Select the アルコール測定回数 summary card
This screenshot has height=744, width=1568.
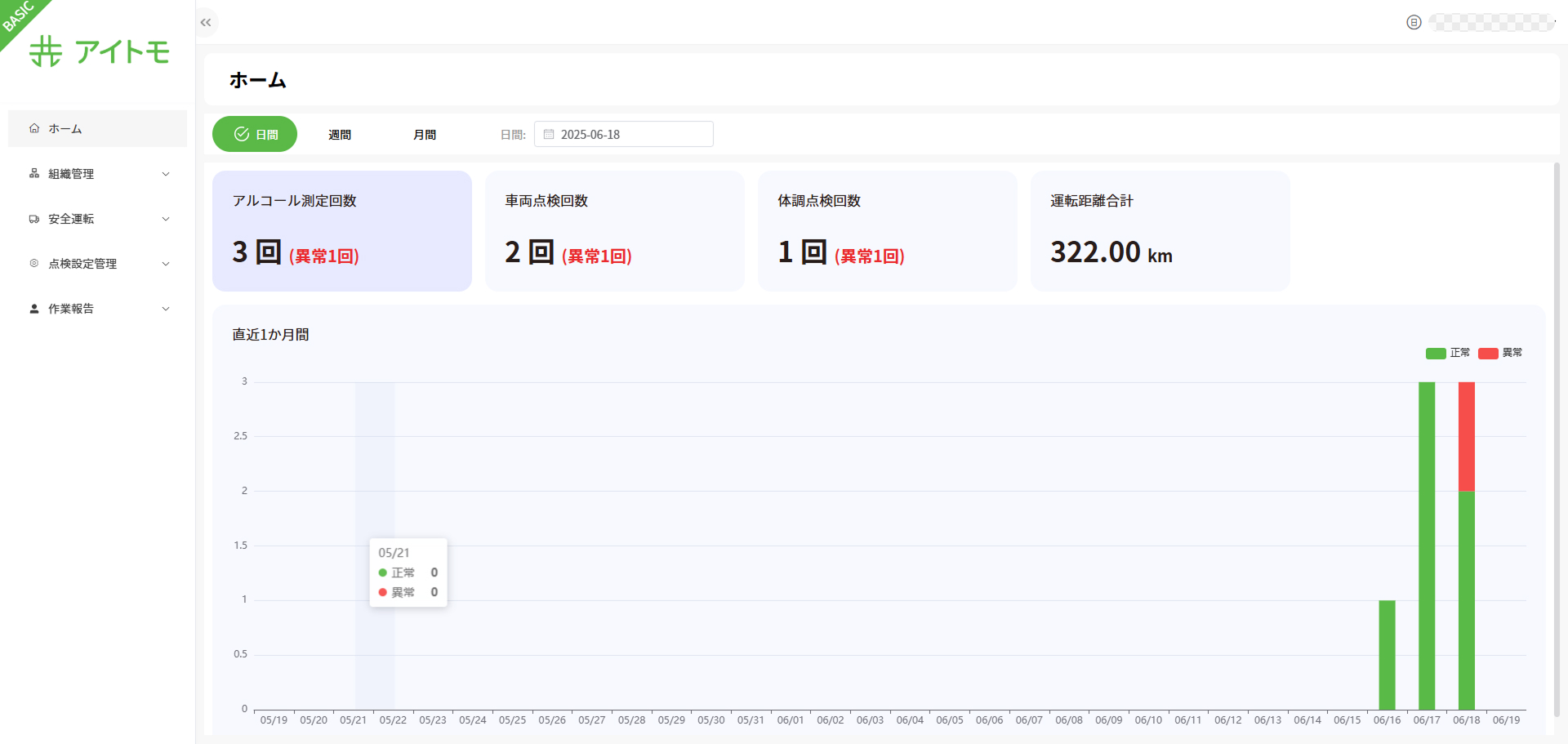point(341,230)
